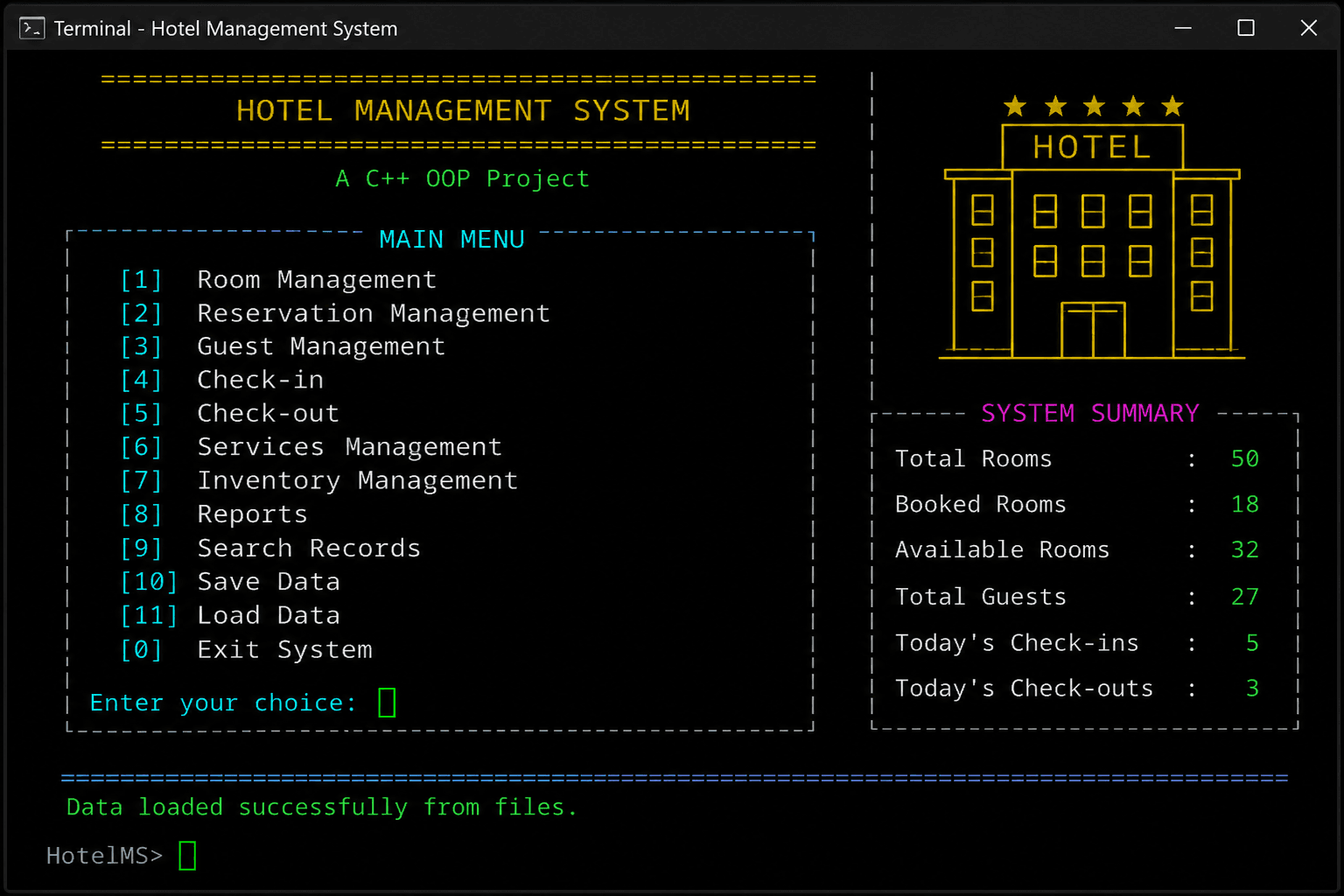Click the A C++ OOP Project subtitle

pos(463,178)
